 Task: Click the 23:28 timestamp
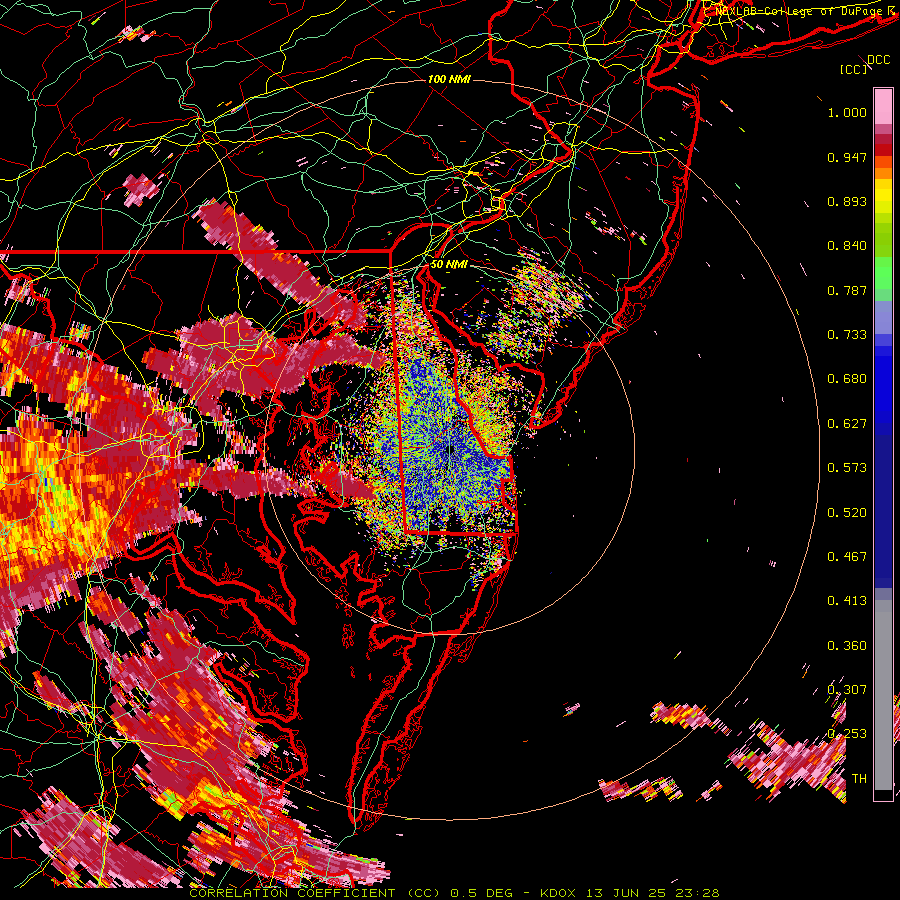(x=697, y=893)
